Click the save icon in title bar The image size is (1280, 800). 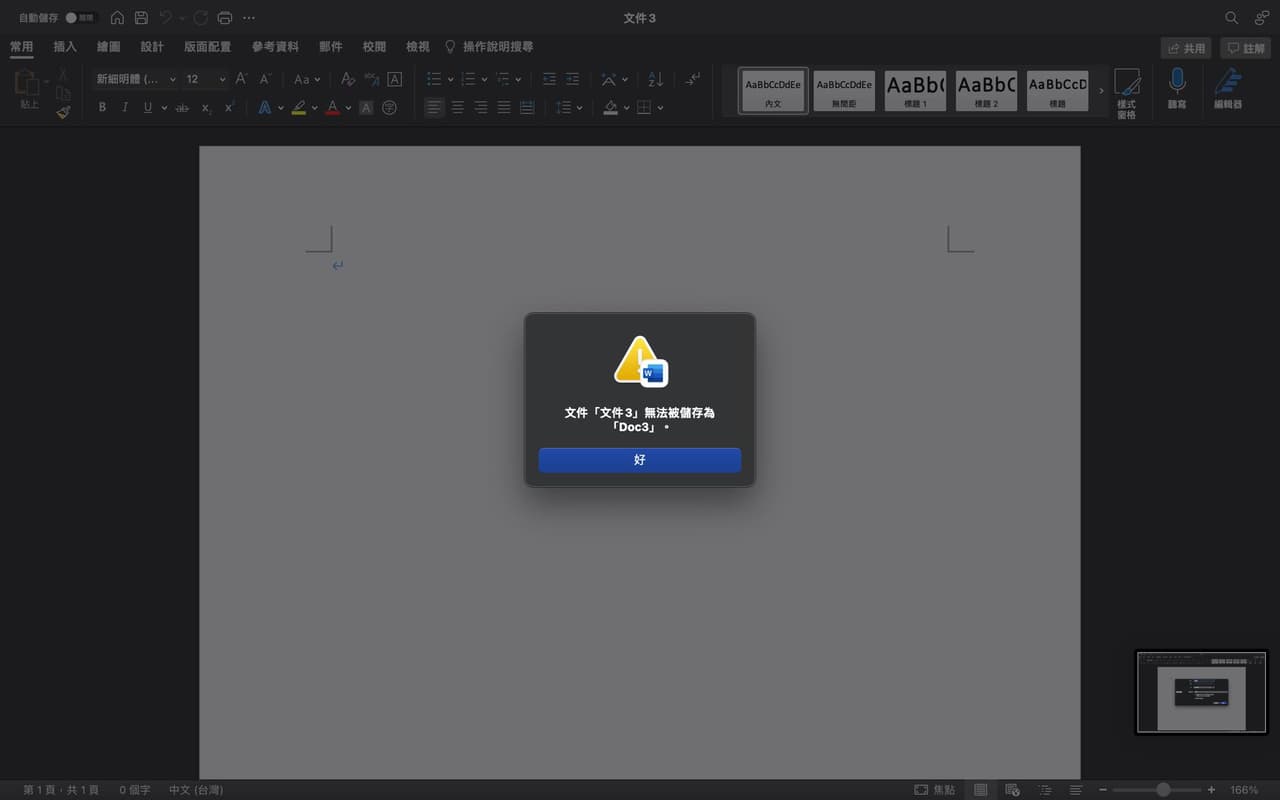[x=141, y=18]
